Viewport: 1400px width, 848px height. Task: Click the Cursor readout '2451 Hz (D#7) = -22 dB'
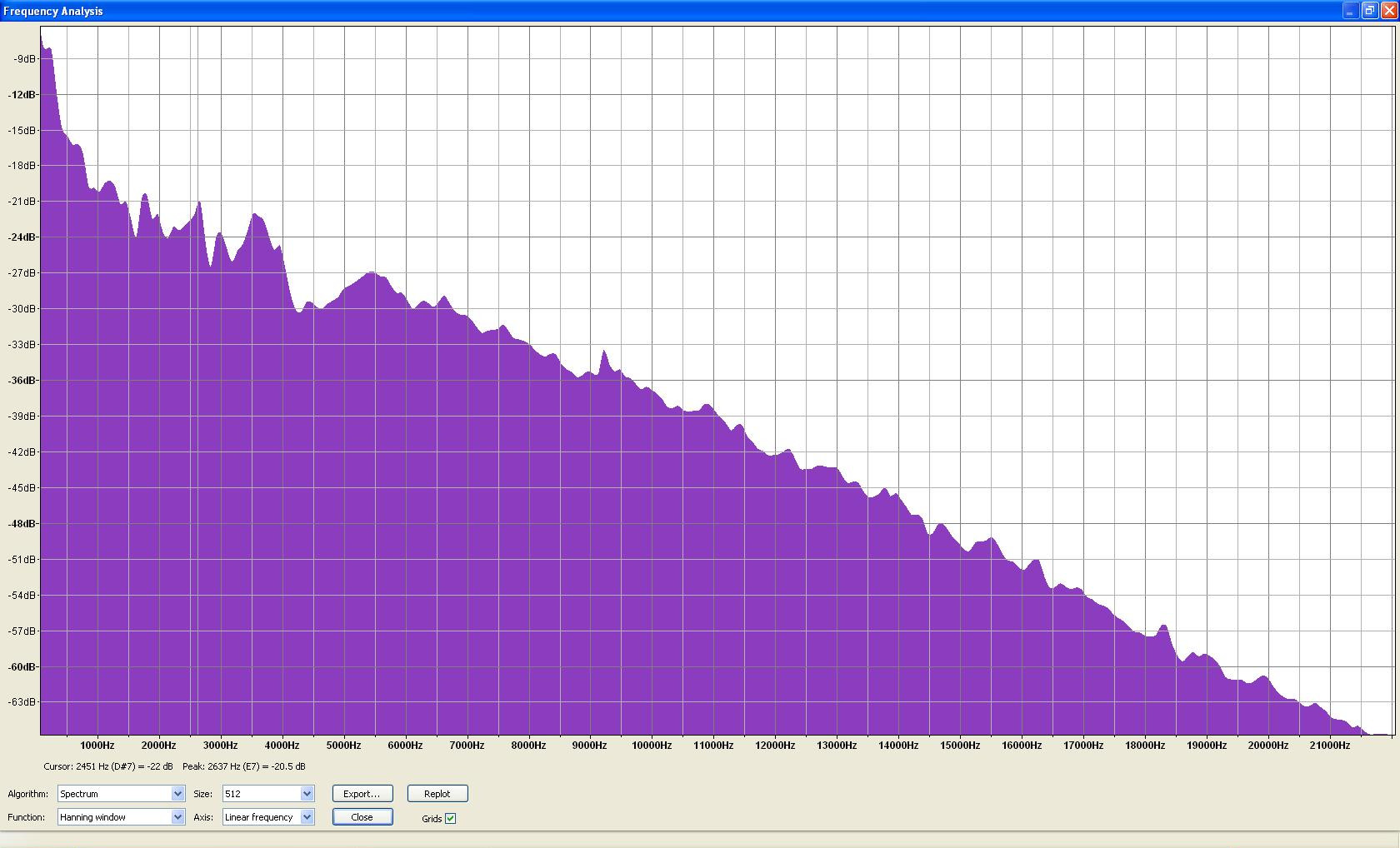click(x=108, y=766)
